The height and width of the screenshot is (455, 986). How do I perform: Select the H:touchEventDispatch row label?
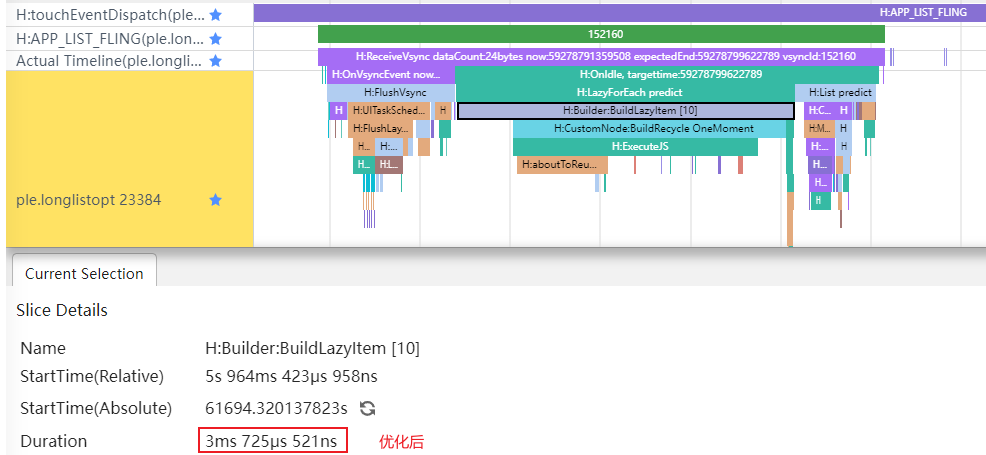110,15
